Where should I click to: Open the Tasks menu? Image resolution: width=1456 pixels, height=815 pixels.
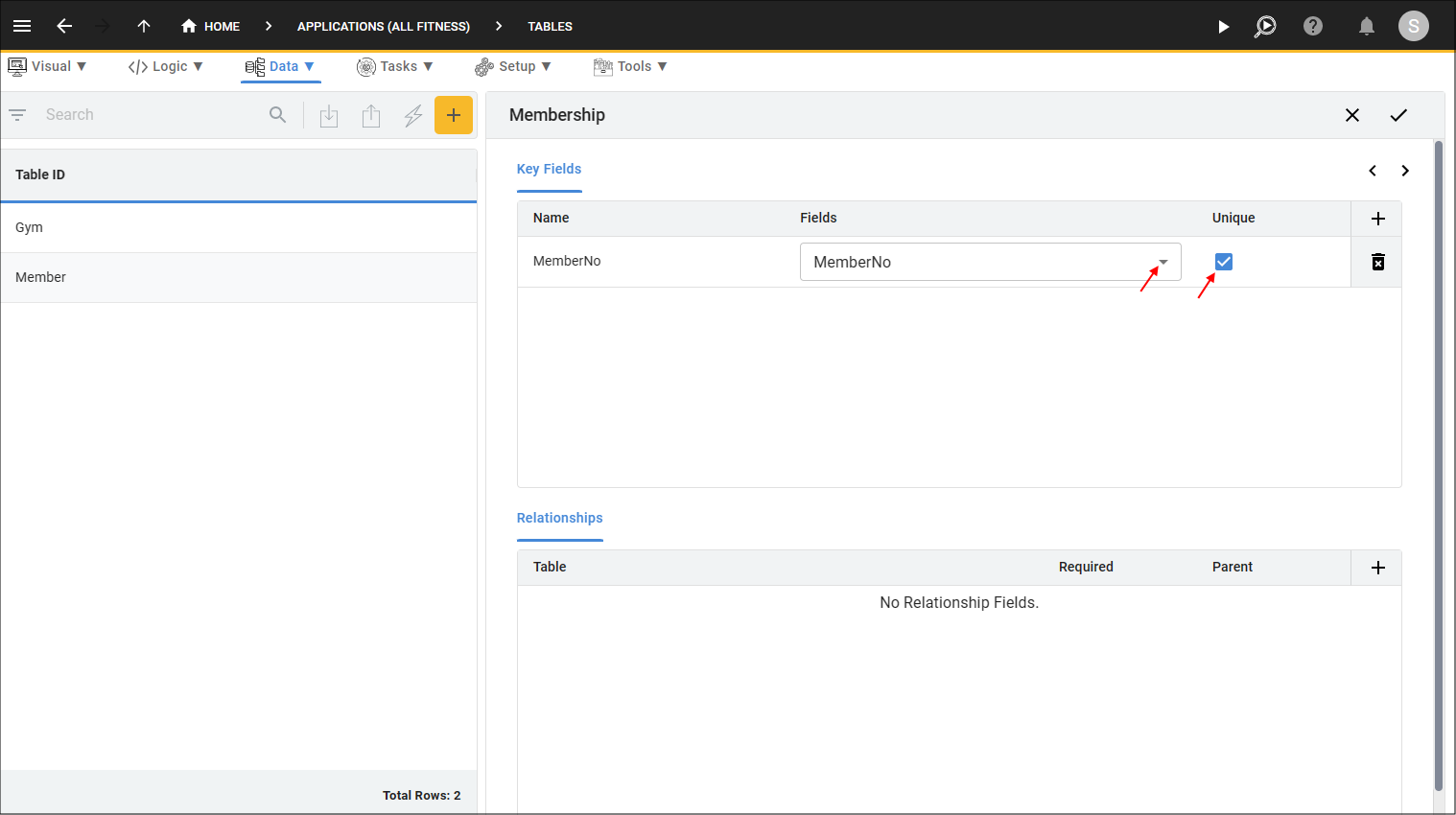pos(395,66)
